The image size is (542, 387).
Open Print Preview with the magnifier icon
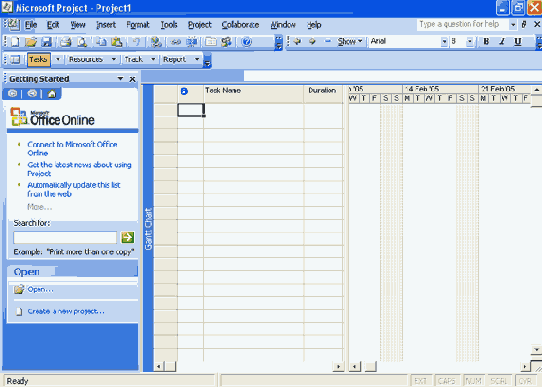(x=82, y=42)
